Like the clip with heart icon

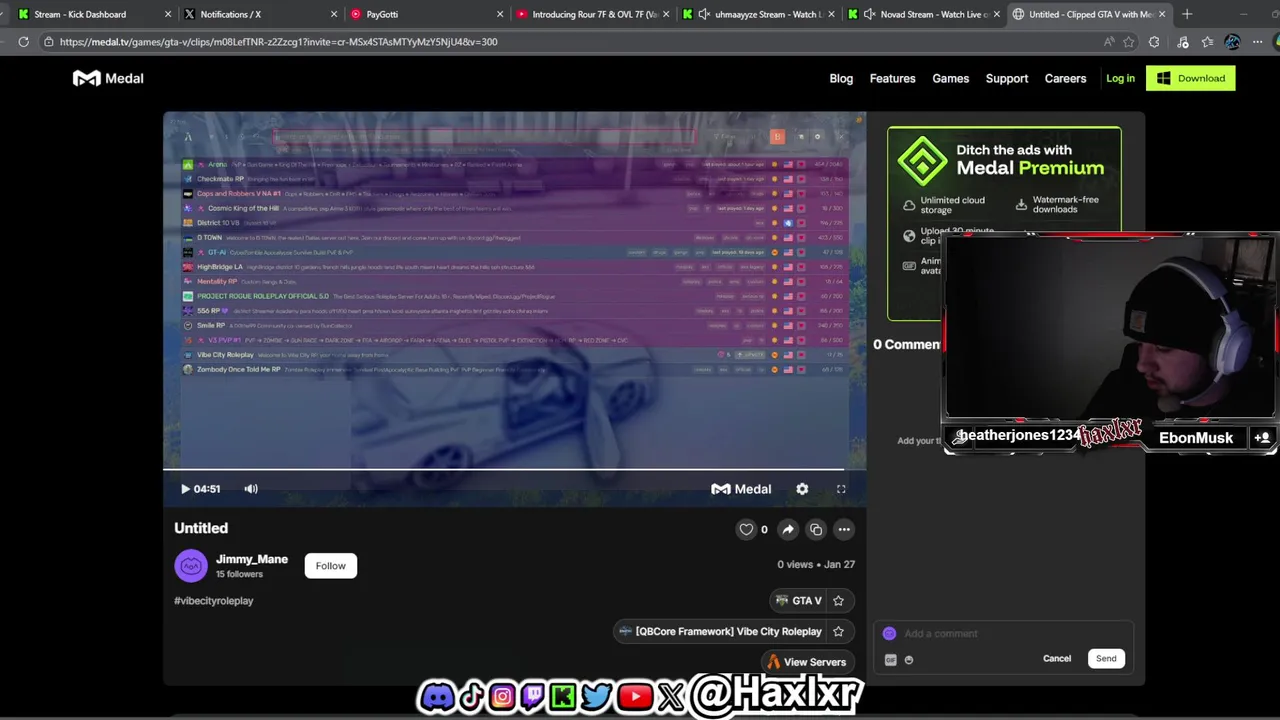[x=746, y=529]
